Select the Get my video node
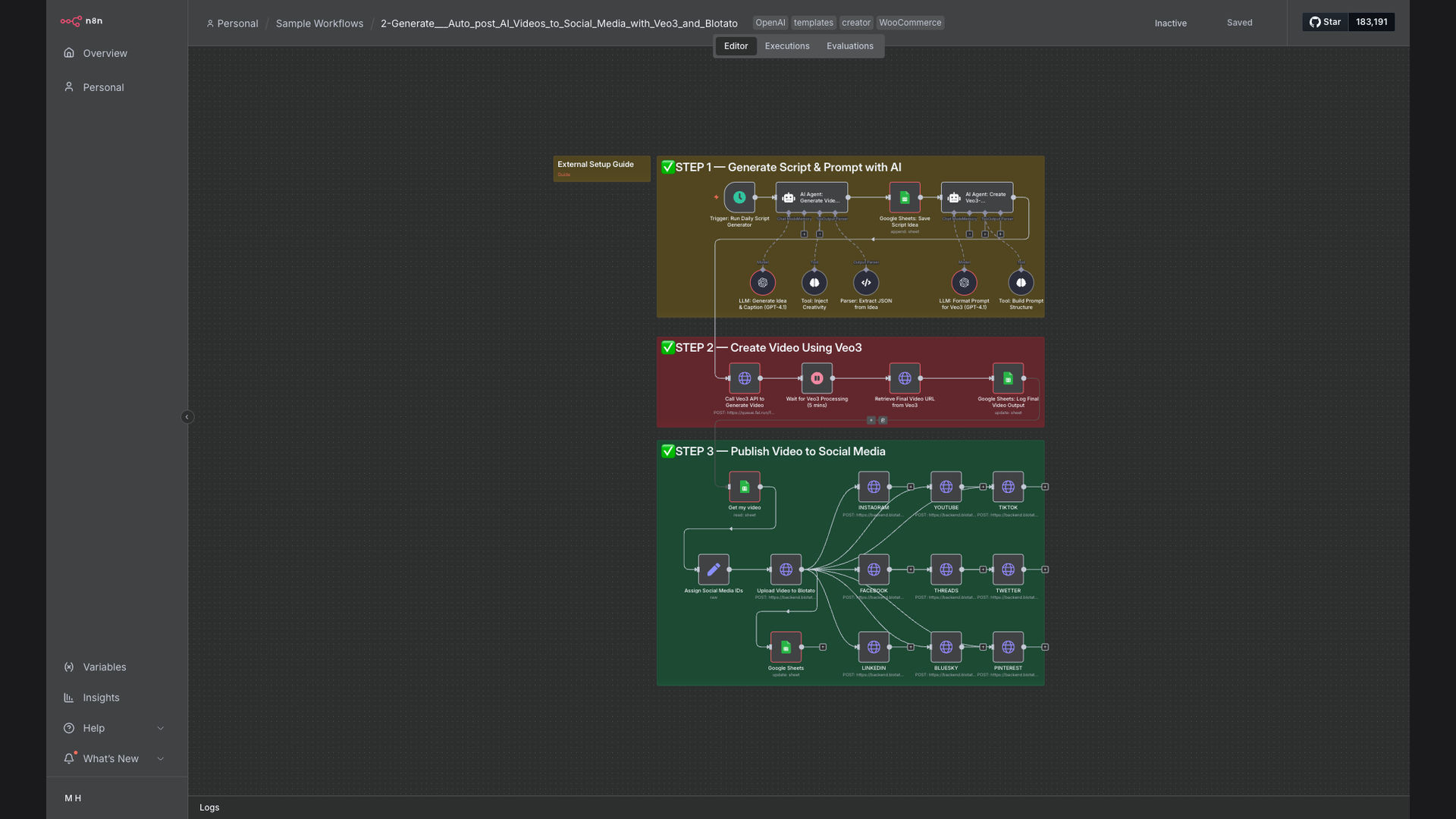Screen dimensions: 1456x819 745,487
